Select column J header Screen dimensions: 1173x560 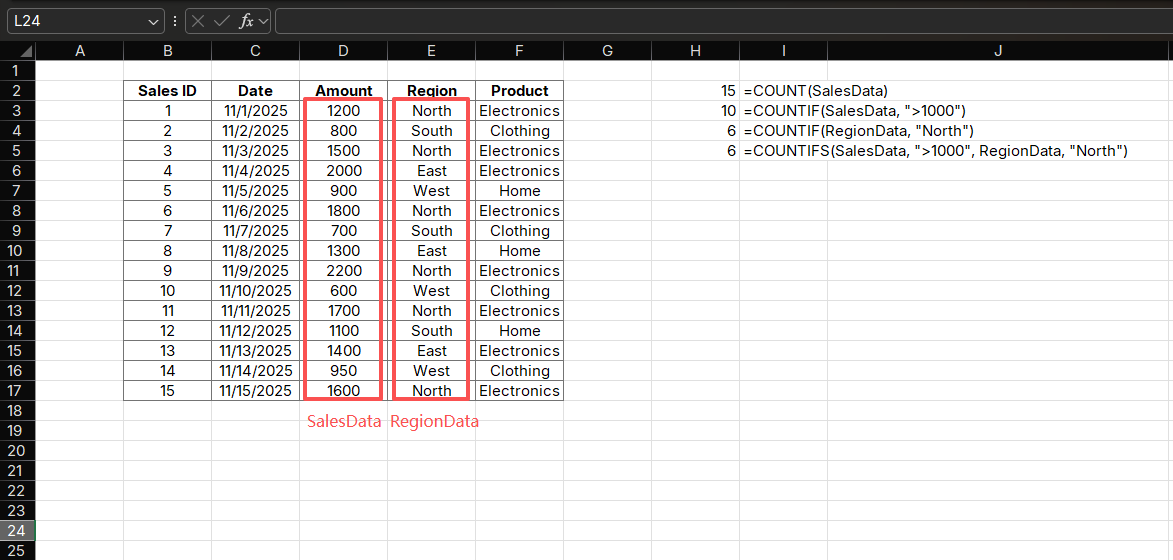(998, 51)
